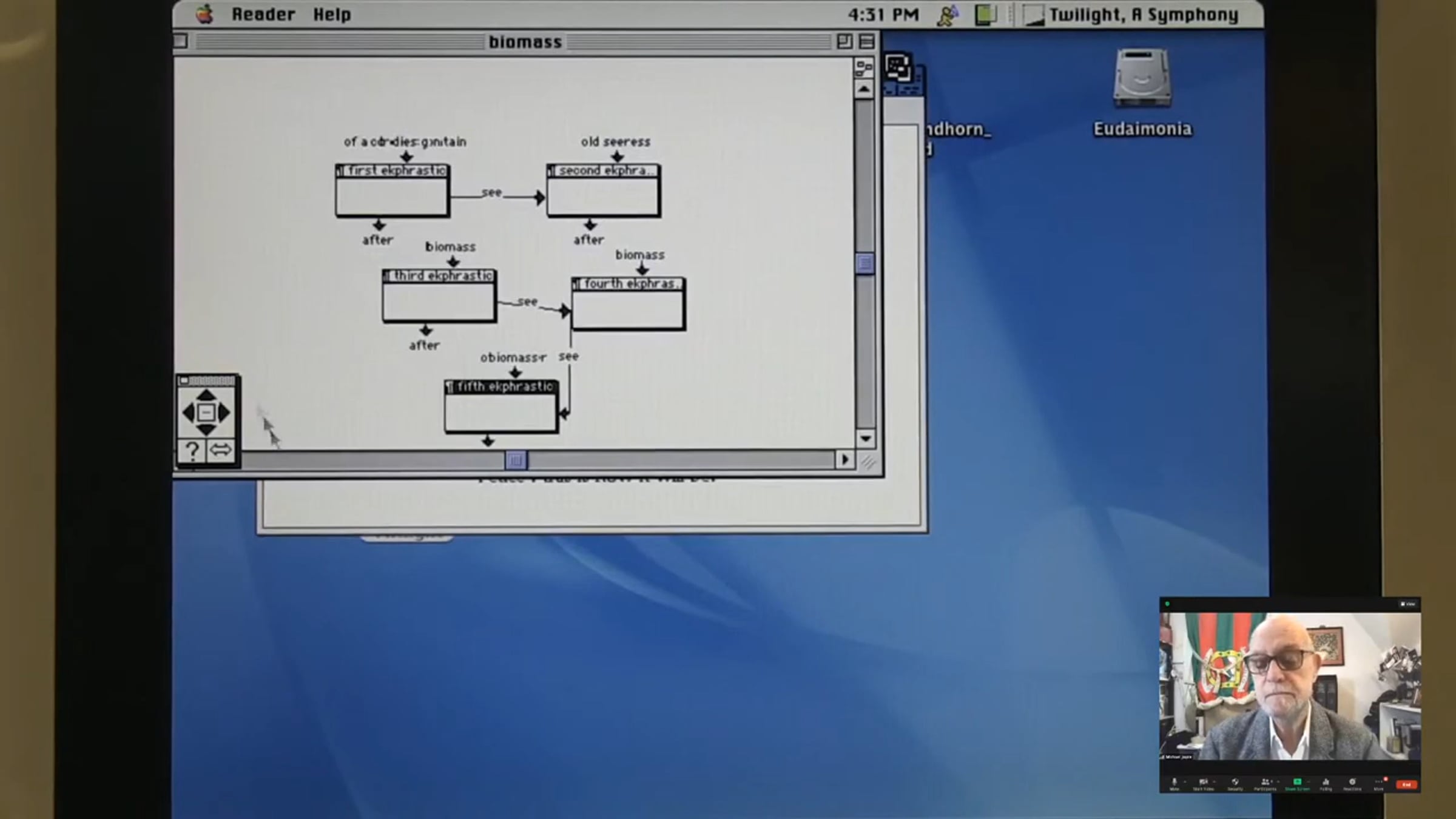Click the question mark button in the palette

(x=192, y=451)
